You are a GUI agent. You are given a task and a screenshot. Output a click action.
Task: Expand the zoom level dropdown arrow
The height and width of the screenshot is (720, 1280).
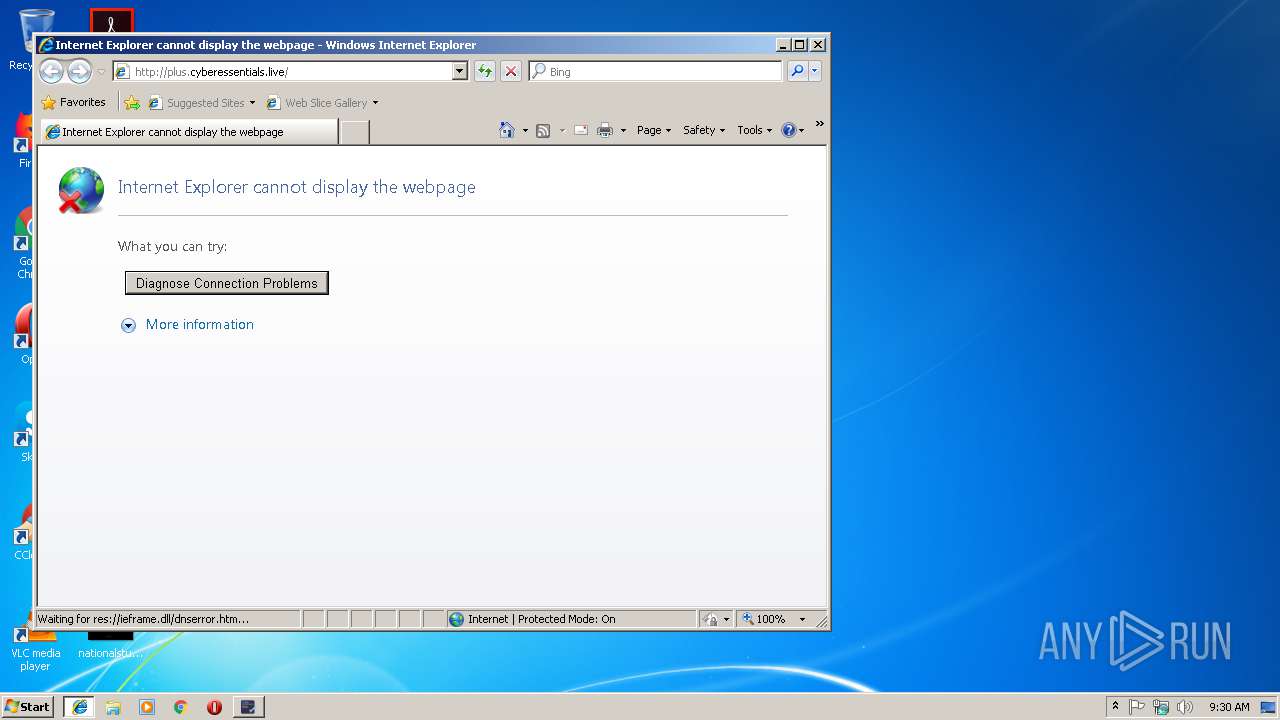tap(802, 620)
